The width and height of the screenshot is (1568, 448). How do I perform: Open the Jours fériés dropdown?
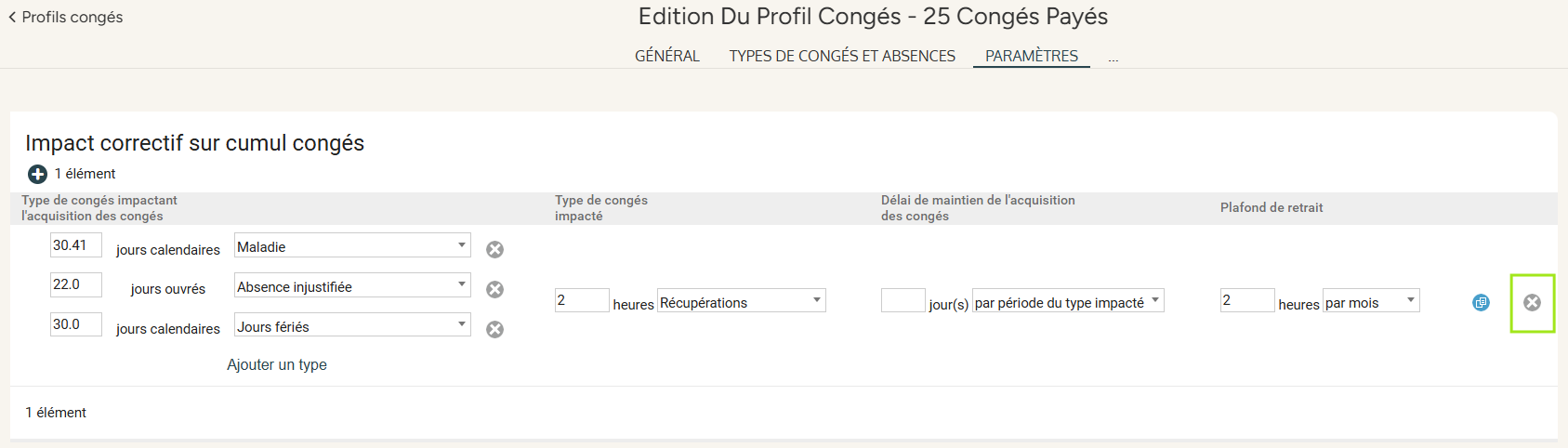352,325
